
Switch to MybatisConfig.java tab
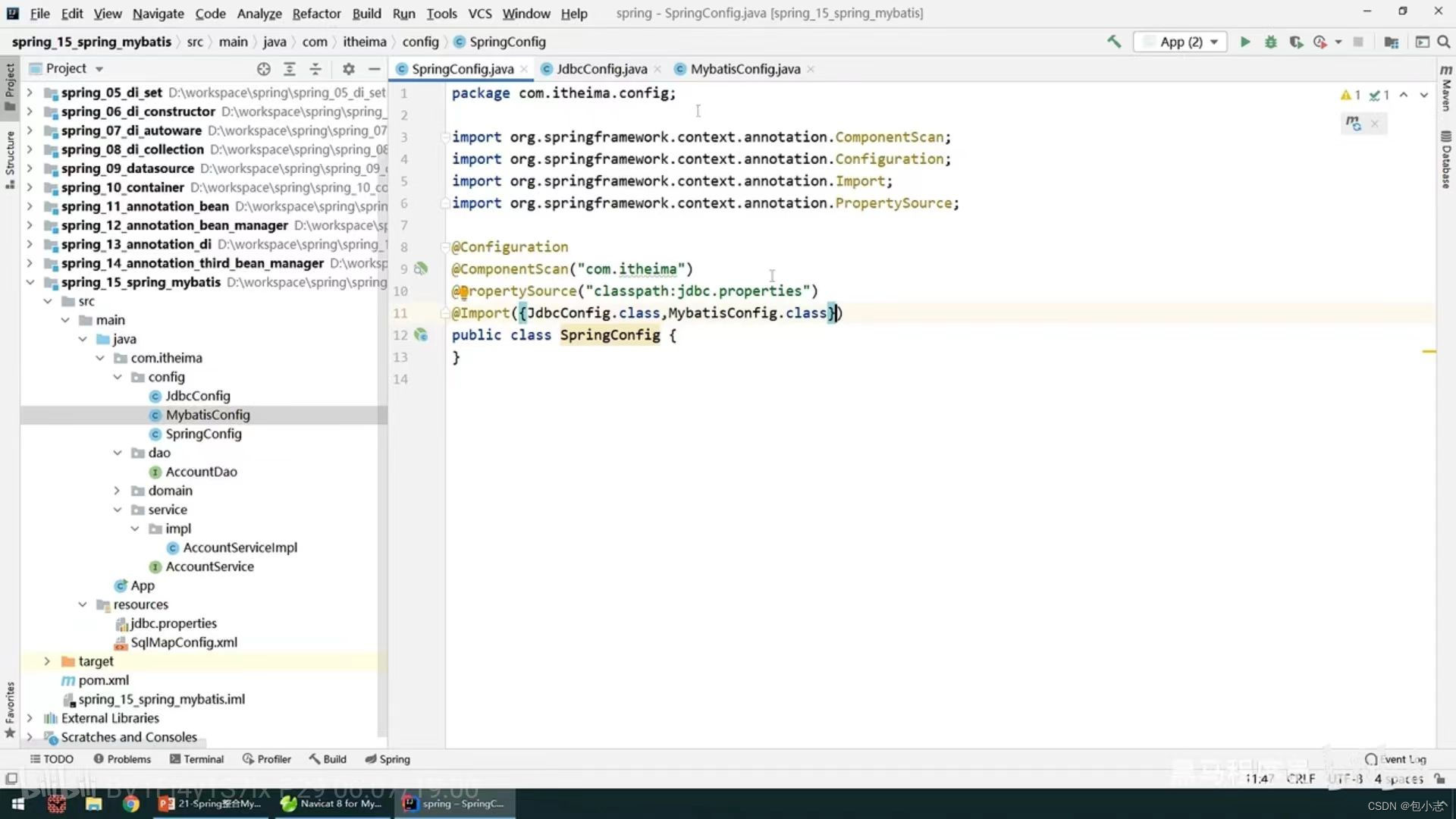(745, 69)
